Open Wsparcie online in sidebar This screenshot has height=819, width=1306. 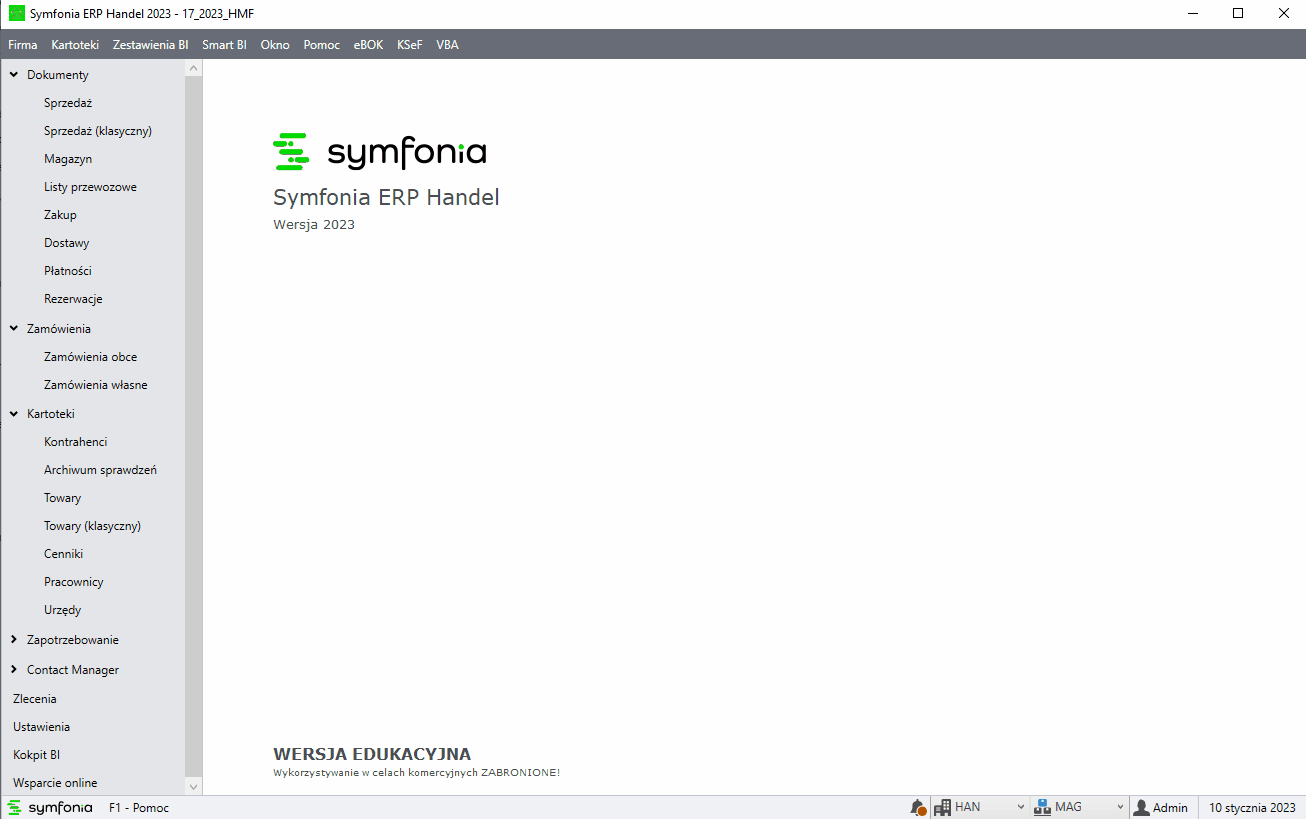point(55,783)
